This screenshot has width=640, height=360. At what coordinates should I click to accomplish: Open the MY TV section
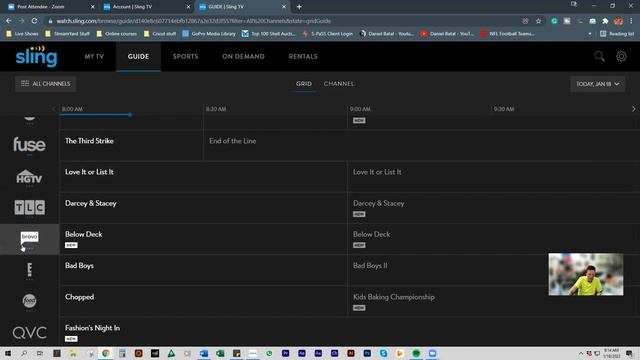point(94,56)
